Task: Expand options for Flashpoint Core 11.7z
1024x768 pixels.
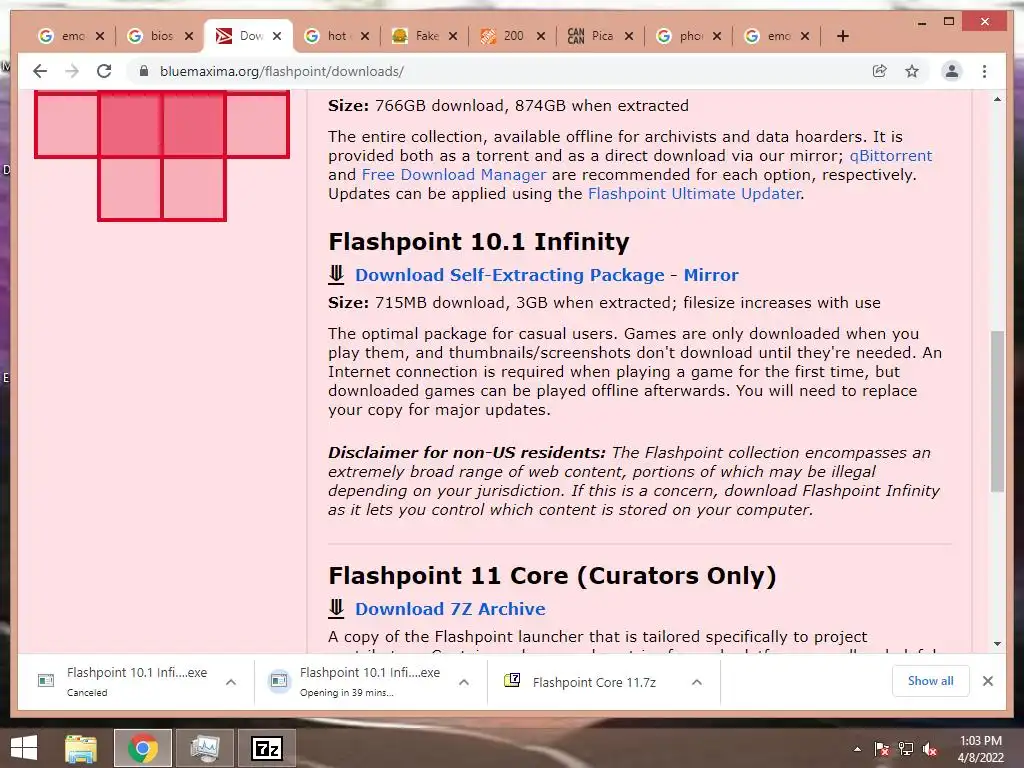Action: tap(697, 682)
